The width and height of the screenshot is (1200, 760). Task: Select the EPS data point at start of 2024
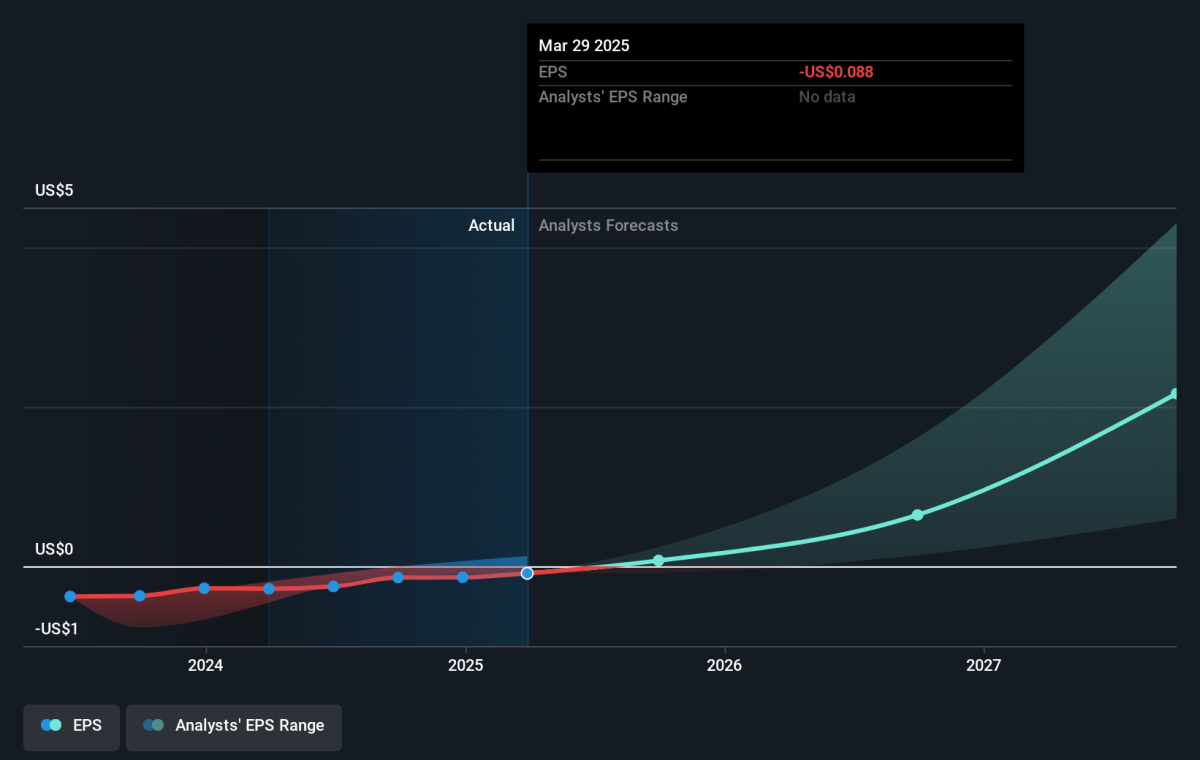[x=204, y=588]
